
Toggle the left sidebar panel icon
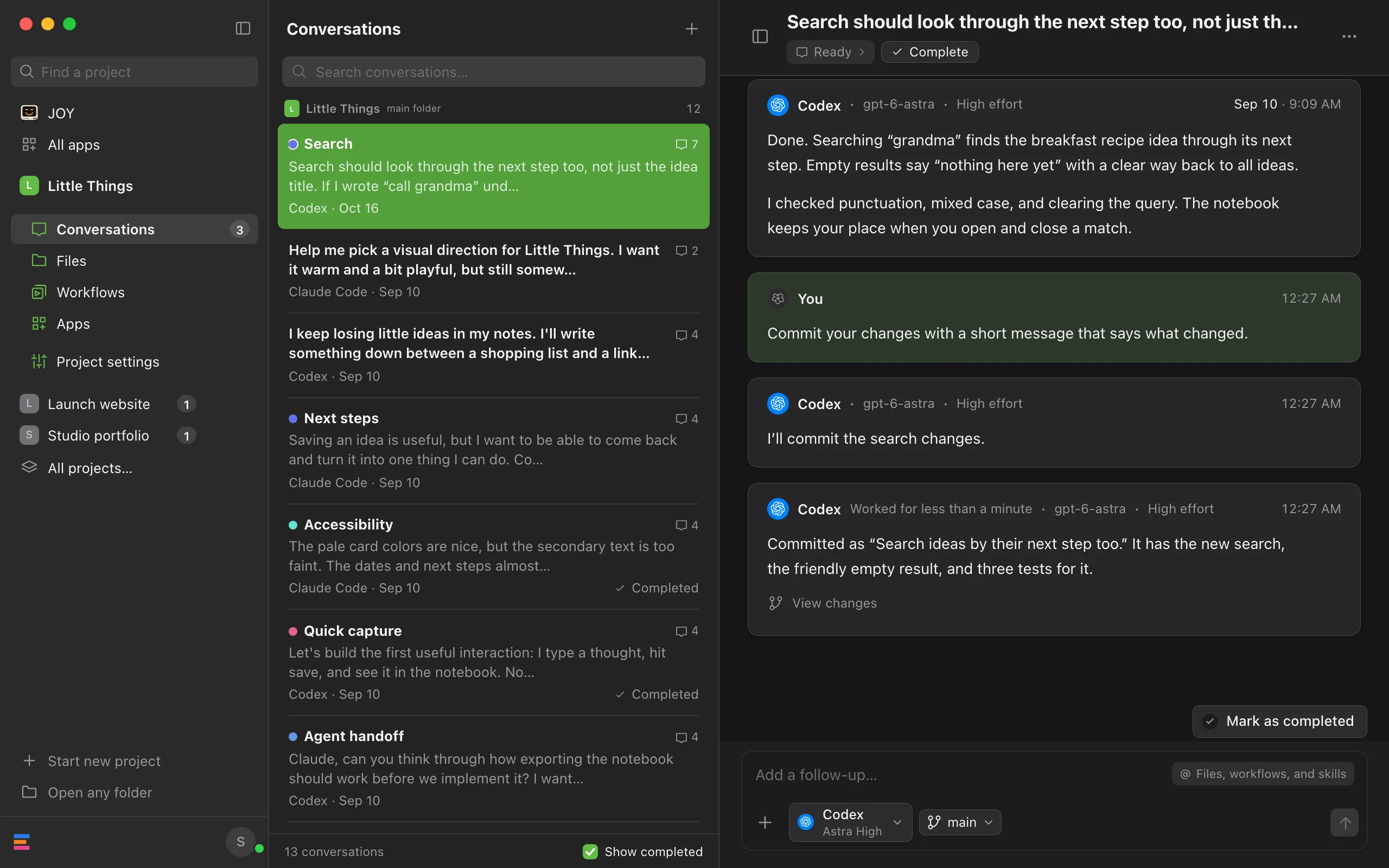(x=243, y=28)
